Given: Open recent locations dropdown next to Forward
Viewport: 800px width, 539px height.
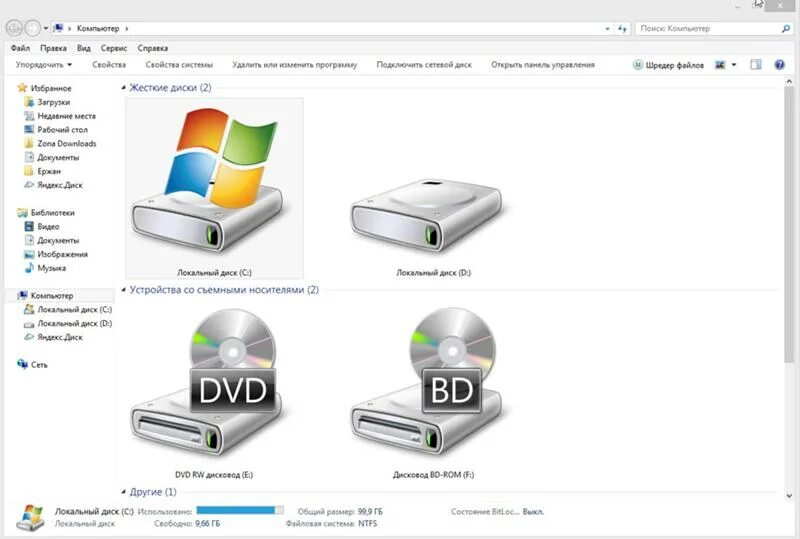Looking at the screenshot, I should click(46, 29).
